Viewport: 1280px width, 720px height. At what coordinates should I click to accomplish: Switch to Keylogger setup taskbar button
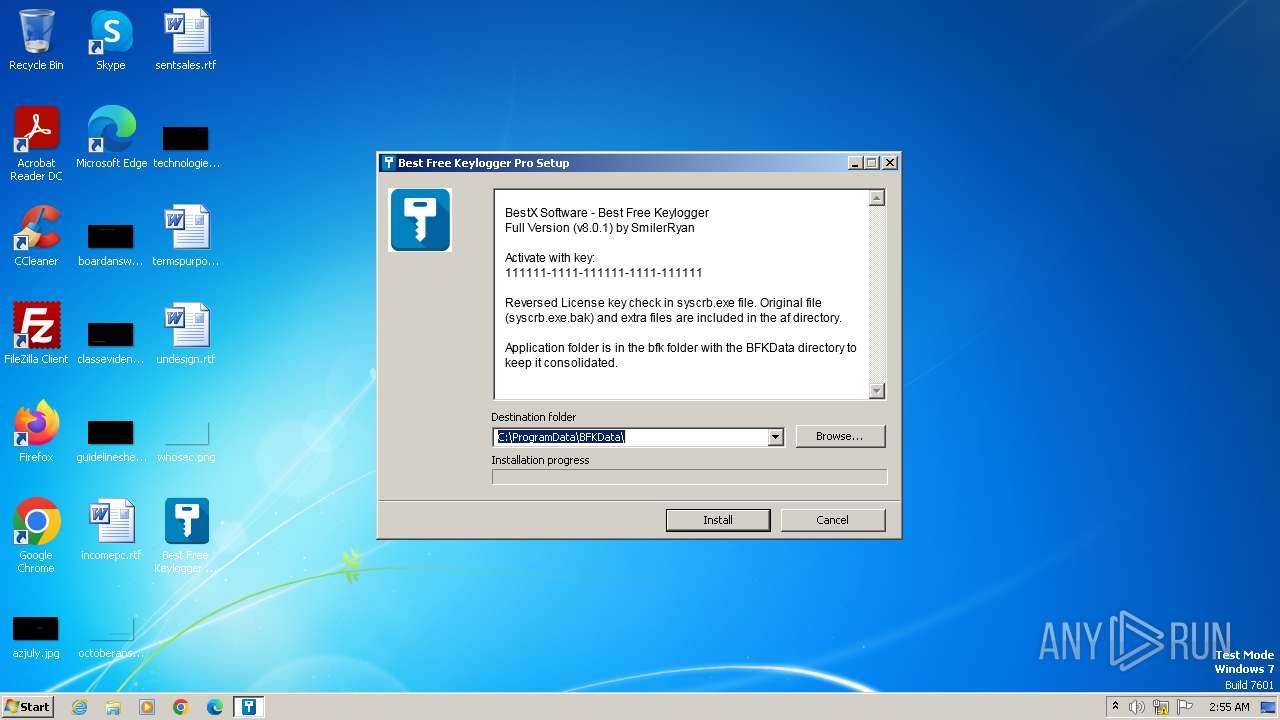249,707
